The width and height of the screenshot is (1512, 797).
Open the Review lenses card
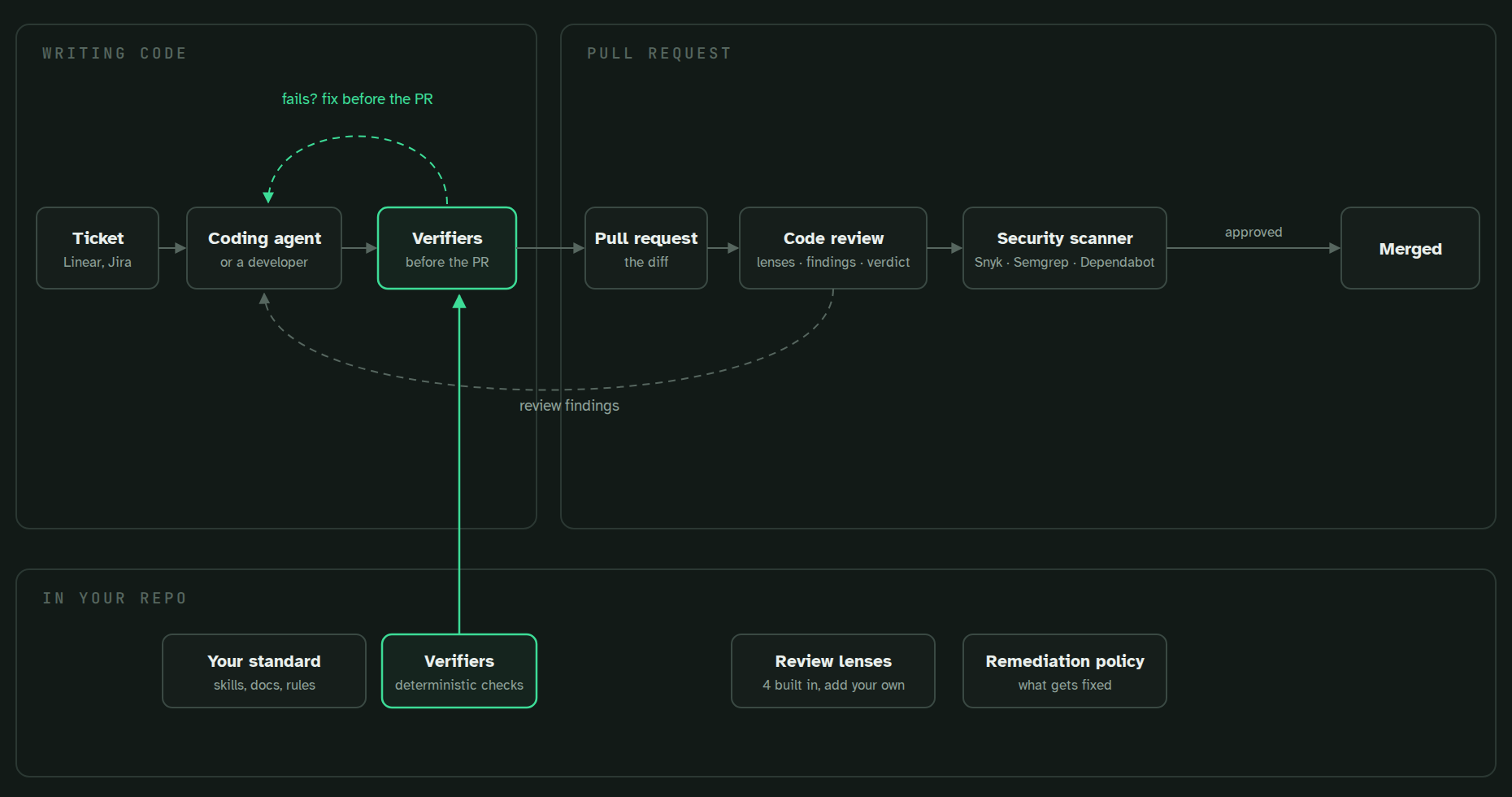[833, 671]
